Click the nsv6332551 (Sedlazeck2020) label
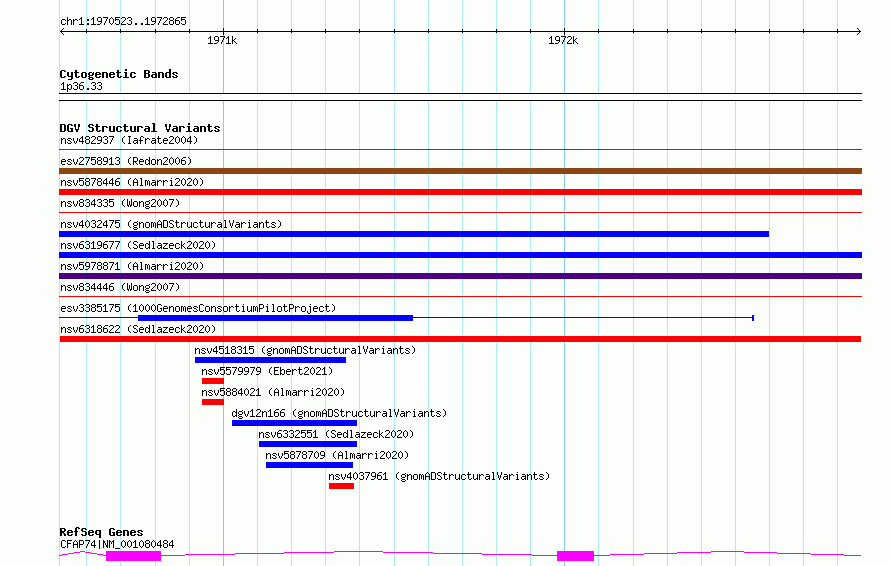This screenshot has width=890, height=566. (336, 434)
